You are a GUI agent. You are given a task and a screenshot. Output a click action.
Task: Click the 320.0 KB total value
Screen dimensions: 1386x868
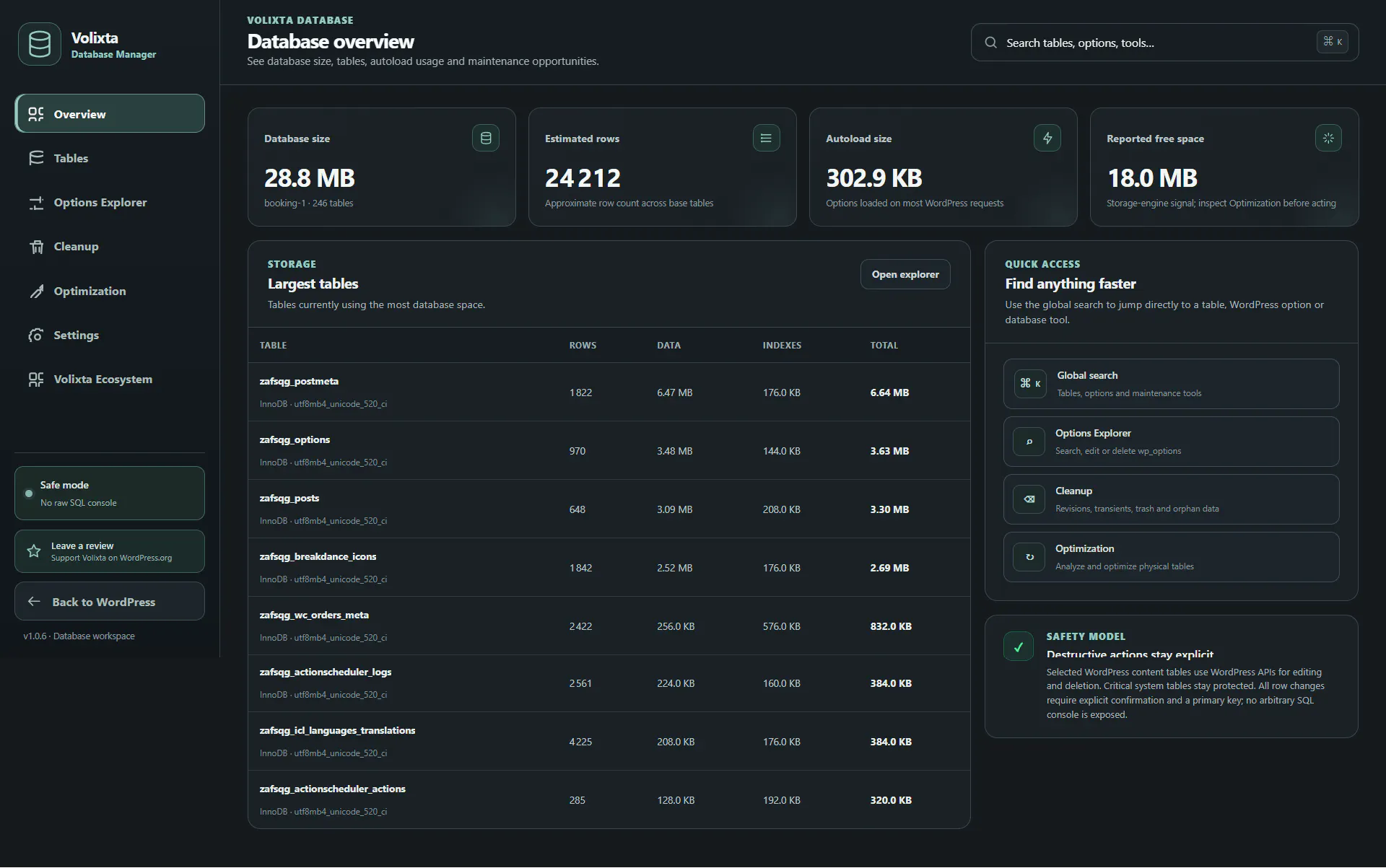[891, 800]
